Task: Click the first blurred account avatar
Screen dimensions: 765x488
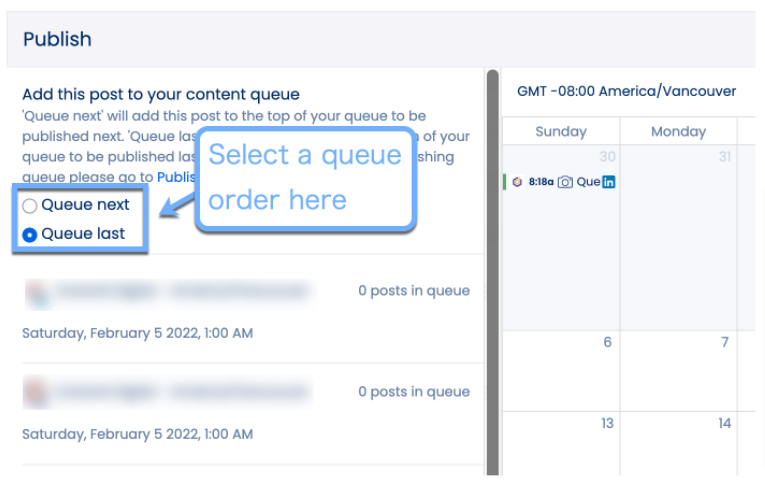Action: 35,291
